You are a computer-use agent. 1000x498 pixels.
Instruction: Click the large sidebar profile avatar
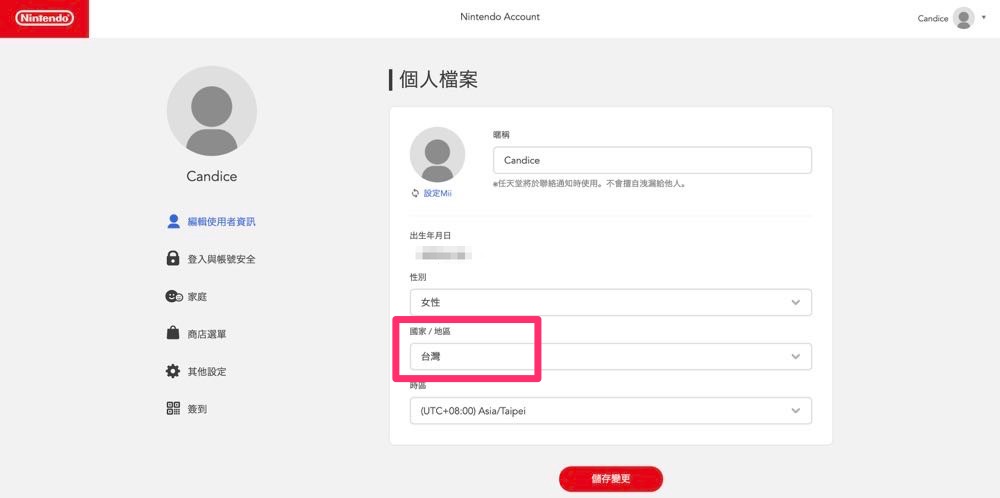coord(212,111)
